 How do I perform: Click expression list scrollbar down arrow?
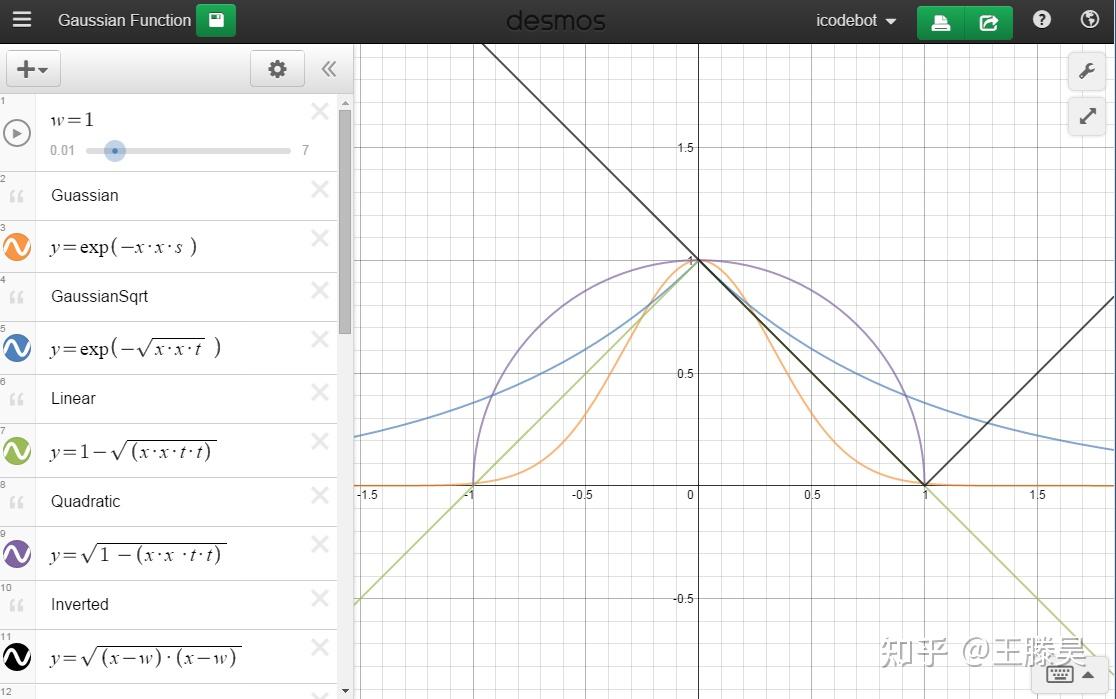pyautogui.click(x=345, y=690)
